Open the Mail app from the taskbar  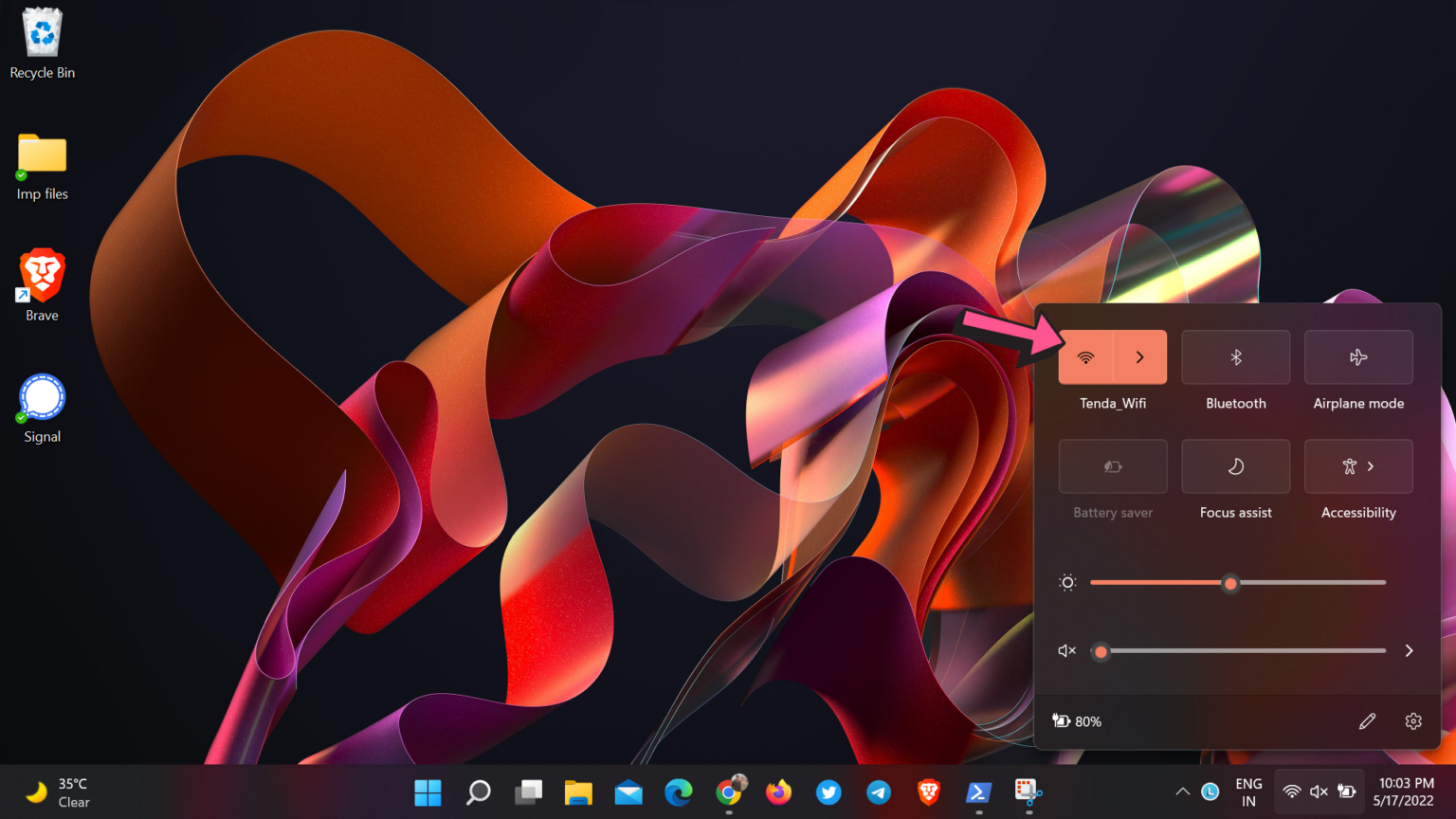(x=628, y=792)
